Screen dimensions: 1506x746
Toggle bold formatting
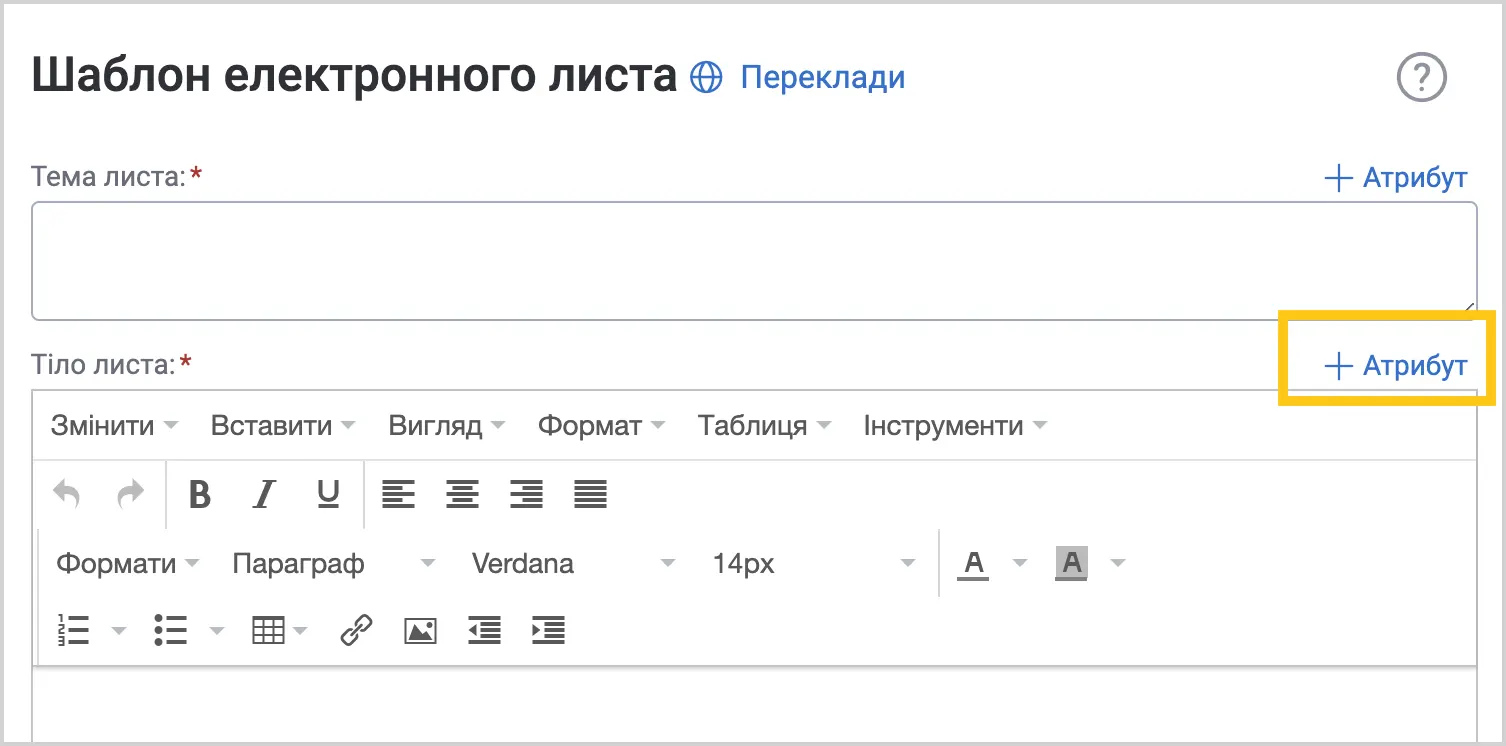(x=200, y=494)
